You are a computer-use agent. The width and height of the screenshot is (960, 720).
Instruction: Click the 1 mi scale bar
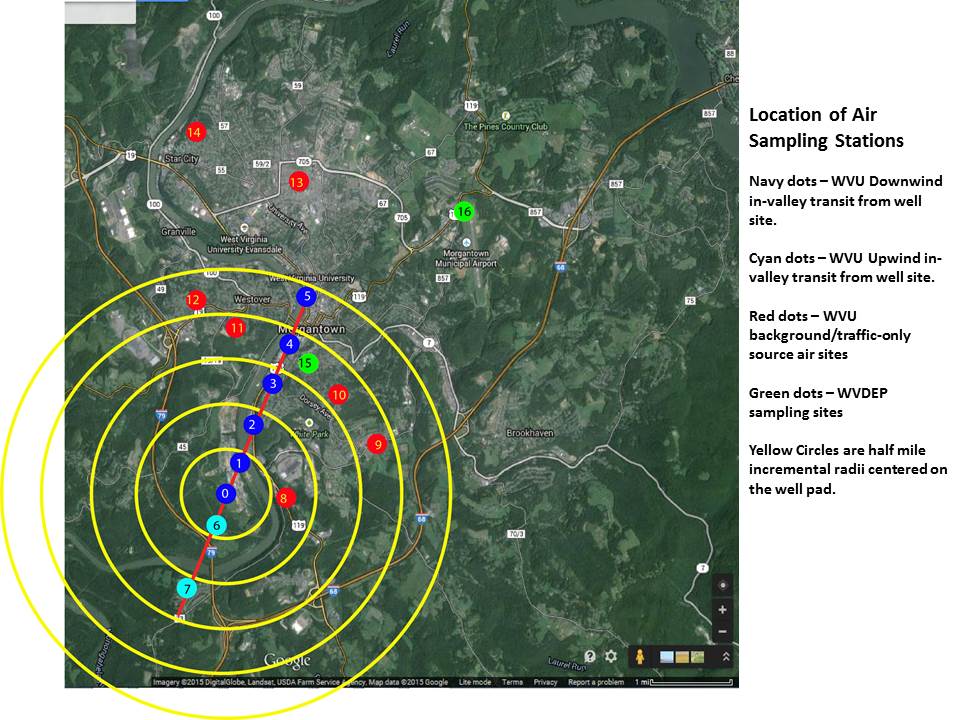pyautogui.click(x=684, y=682)
